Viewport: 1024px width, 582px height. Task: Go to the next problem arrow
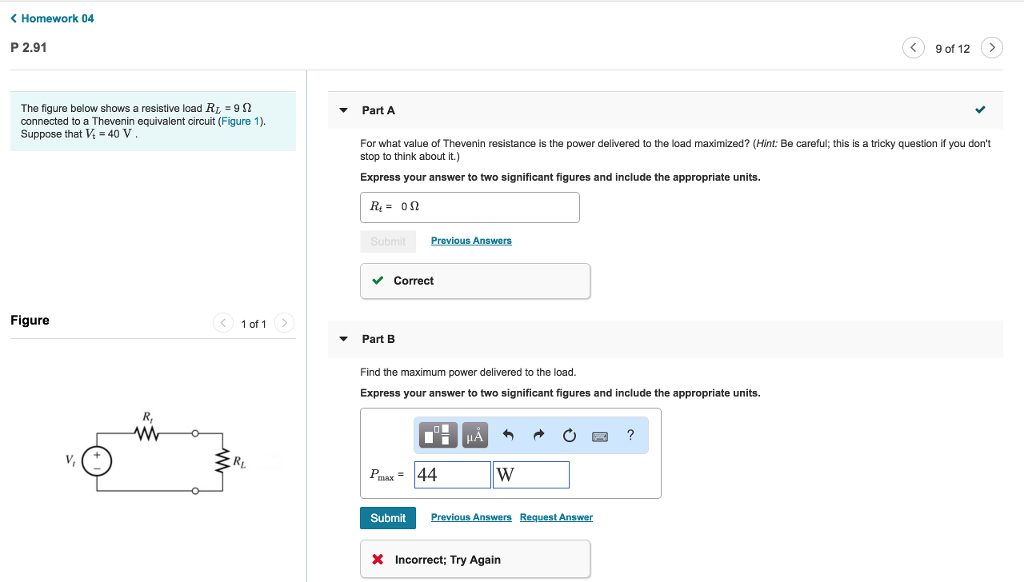pos(991,48)
